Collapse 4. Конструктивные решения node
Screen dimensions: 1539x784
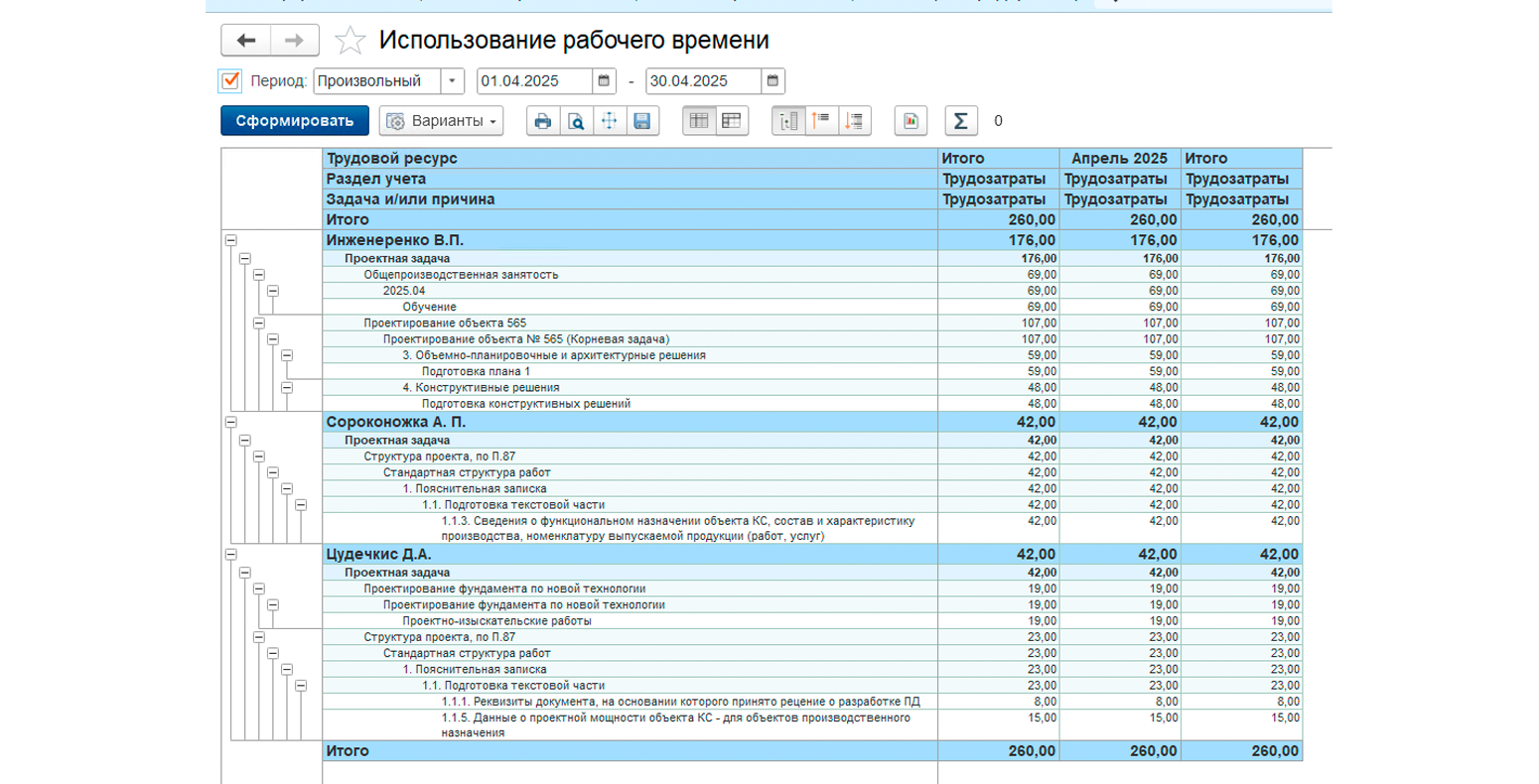(286, 388)
